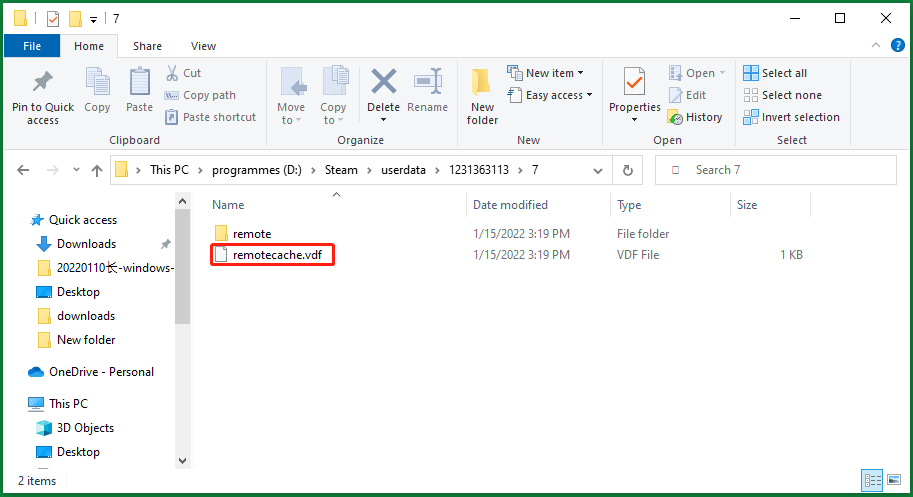Click the Rename button
Screen dimensions: 913x497
(427, 90)
